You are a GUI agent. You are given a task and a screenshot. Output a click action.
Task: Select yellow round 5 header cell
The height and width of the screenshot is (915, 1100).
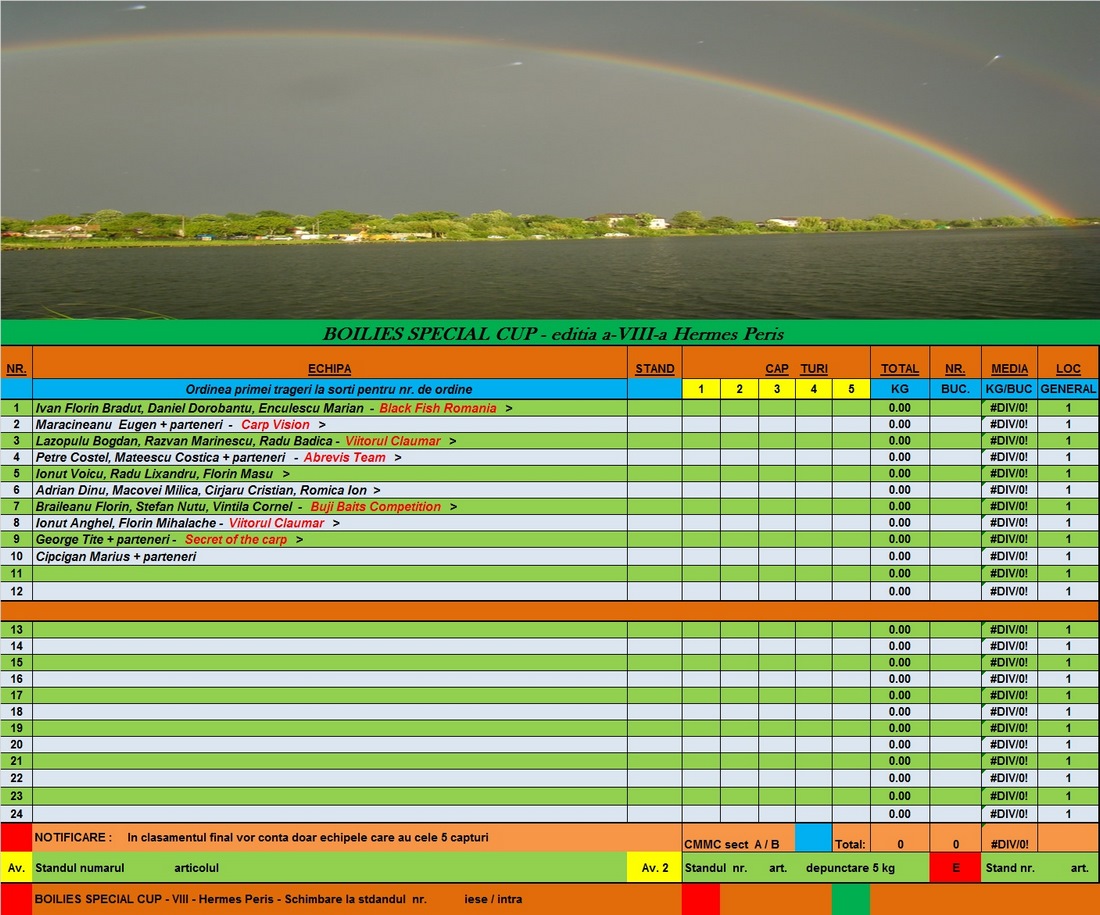point(851,389)
